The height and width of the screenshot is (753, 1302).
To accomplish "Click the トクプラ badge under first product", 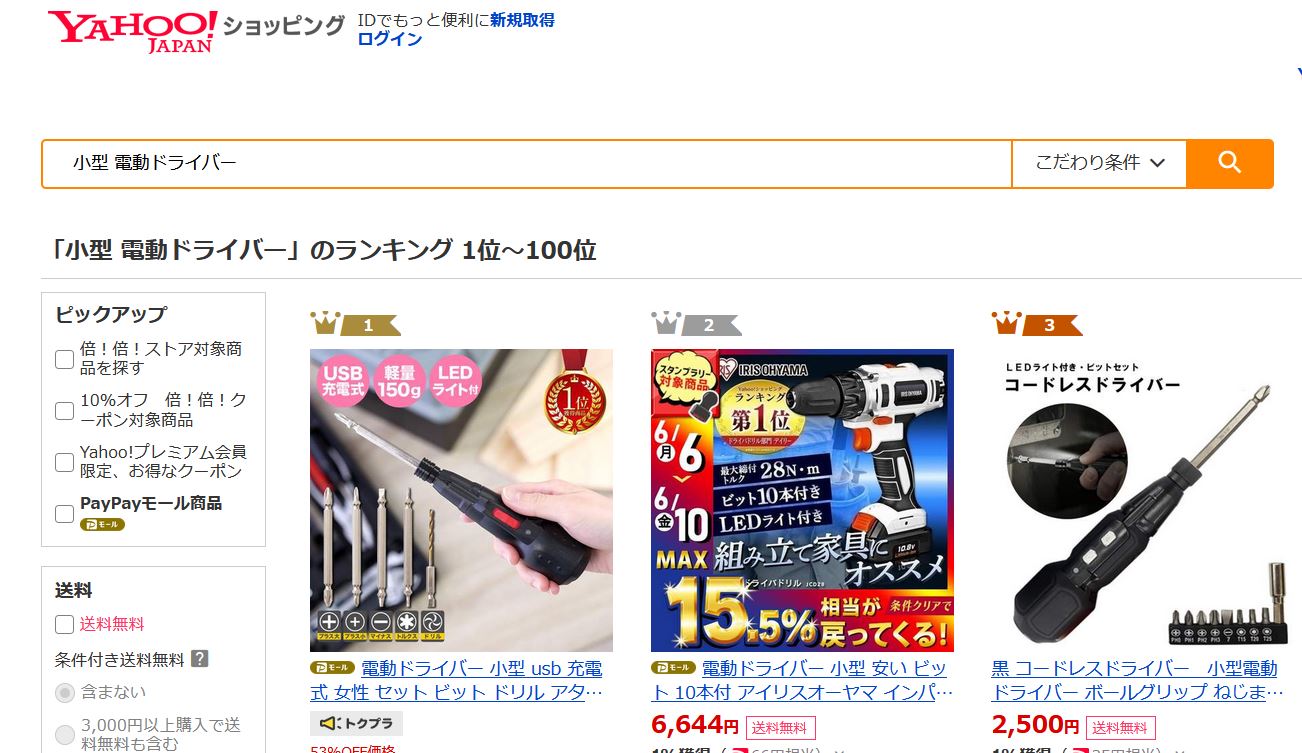I will (357, 722).
